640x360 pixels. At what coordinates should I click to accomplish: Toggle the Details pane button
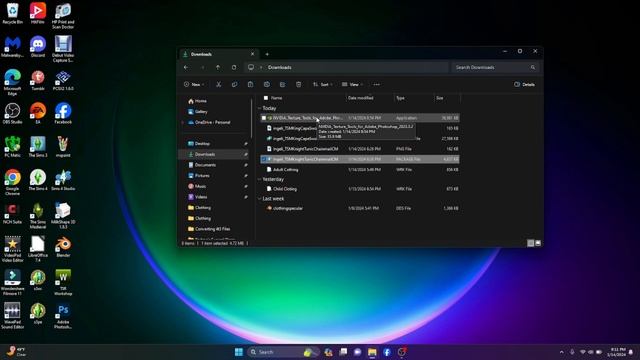coord(524,84)
